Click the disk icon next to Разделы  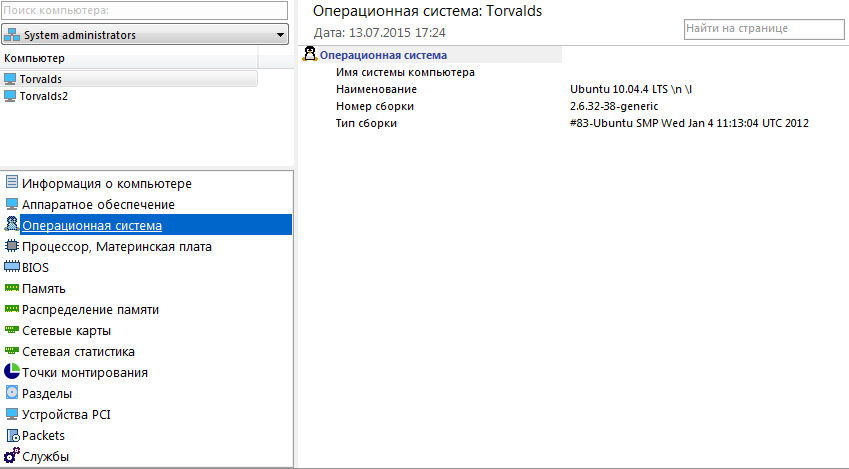point(11,393)
